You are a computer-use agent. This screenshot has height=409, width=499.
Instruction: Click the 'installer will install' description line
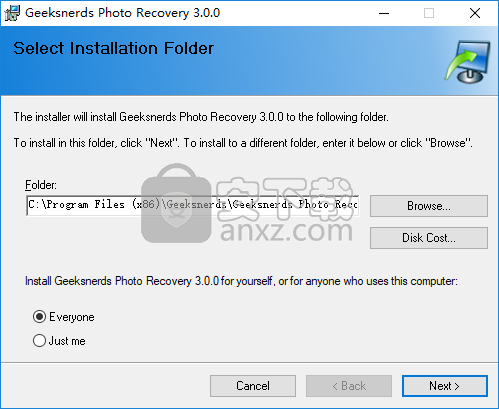click(201, 117)
